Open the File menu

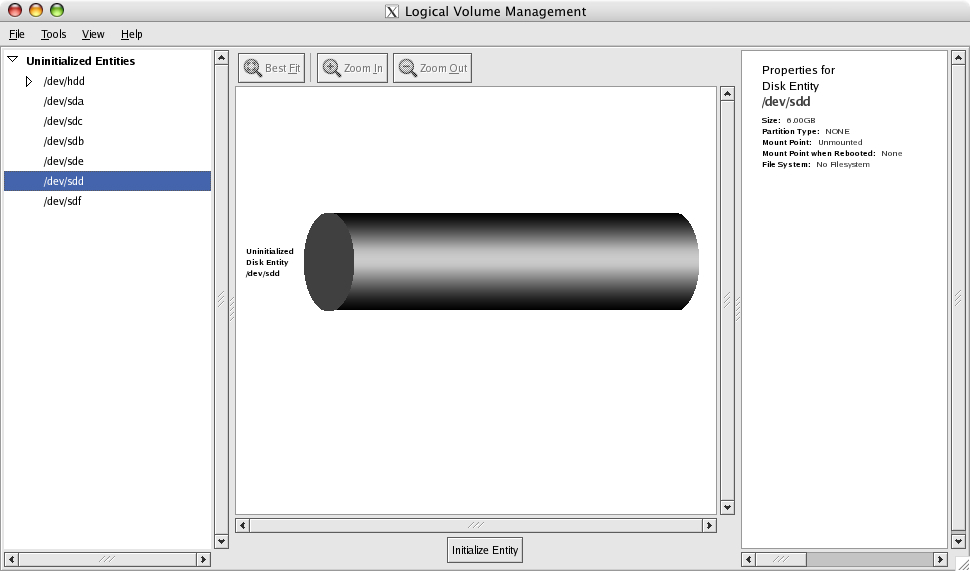coord(16,34)
